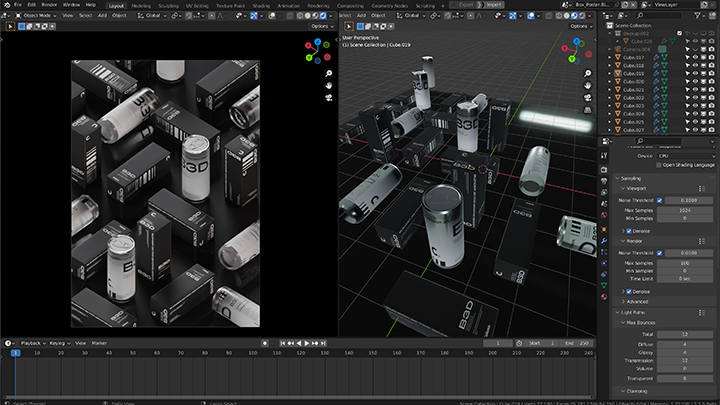Switch perspective/orthographic grid icon in right viewport
The width and height of the screenshot is (720, 405).
click(x=587, y=110)
